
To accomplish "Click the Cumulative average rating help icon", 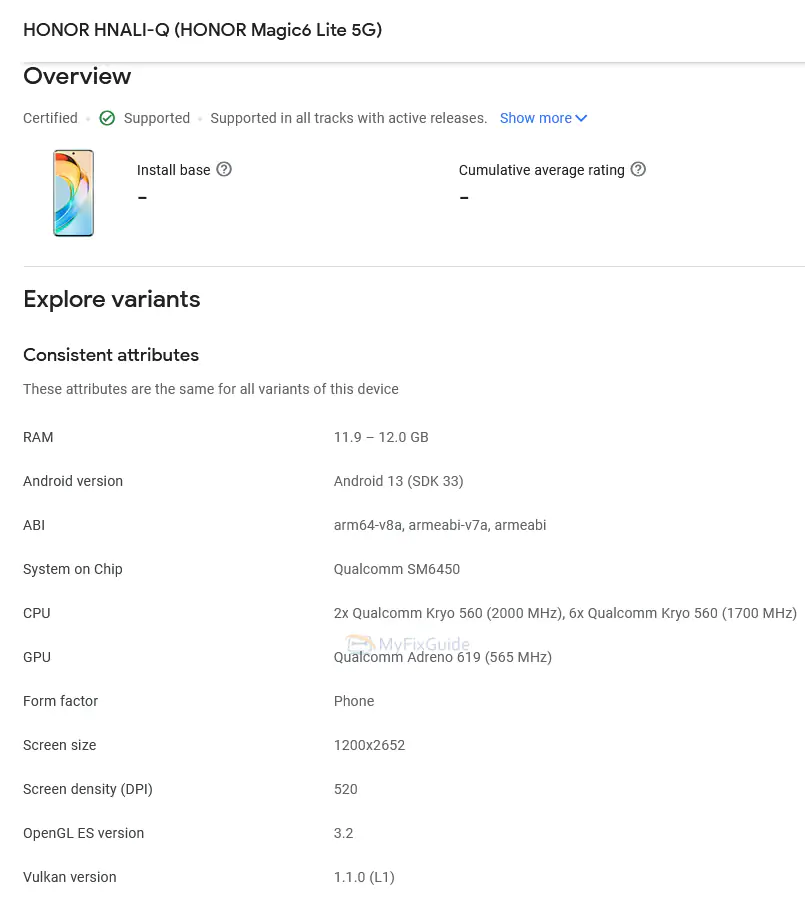I will (639, 169).
